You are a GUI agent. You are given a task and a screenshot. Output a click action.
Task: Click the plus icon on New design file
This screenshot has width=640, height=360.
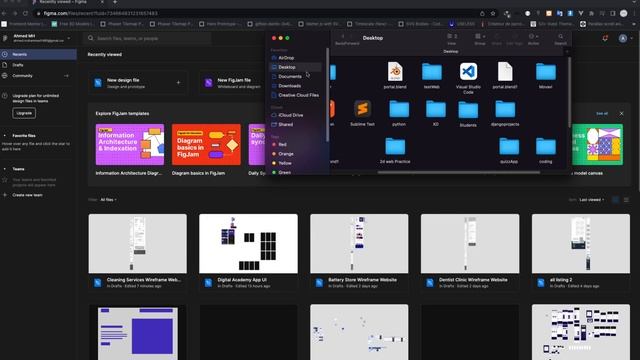(x=178, y=83)
